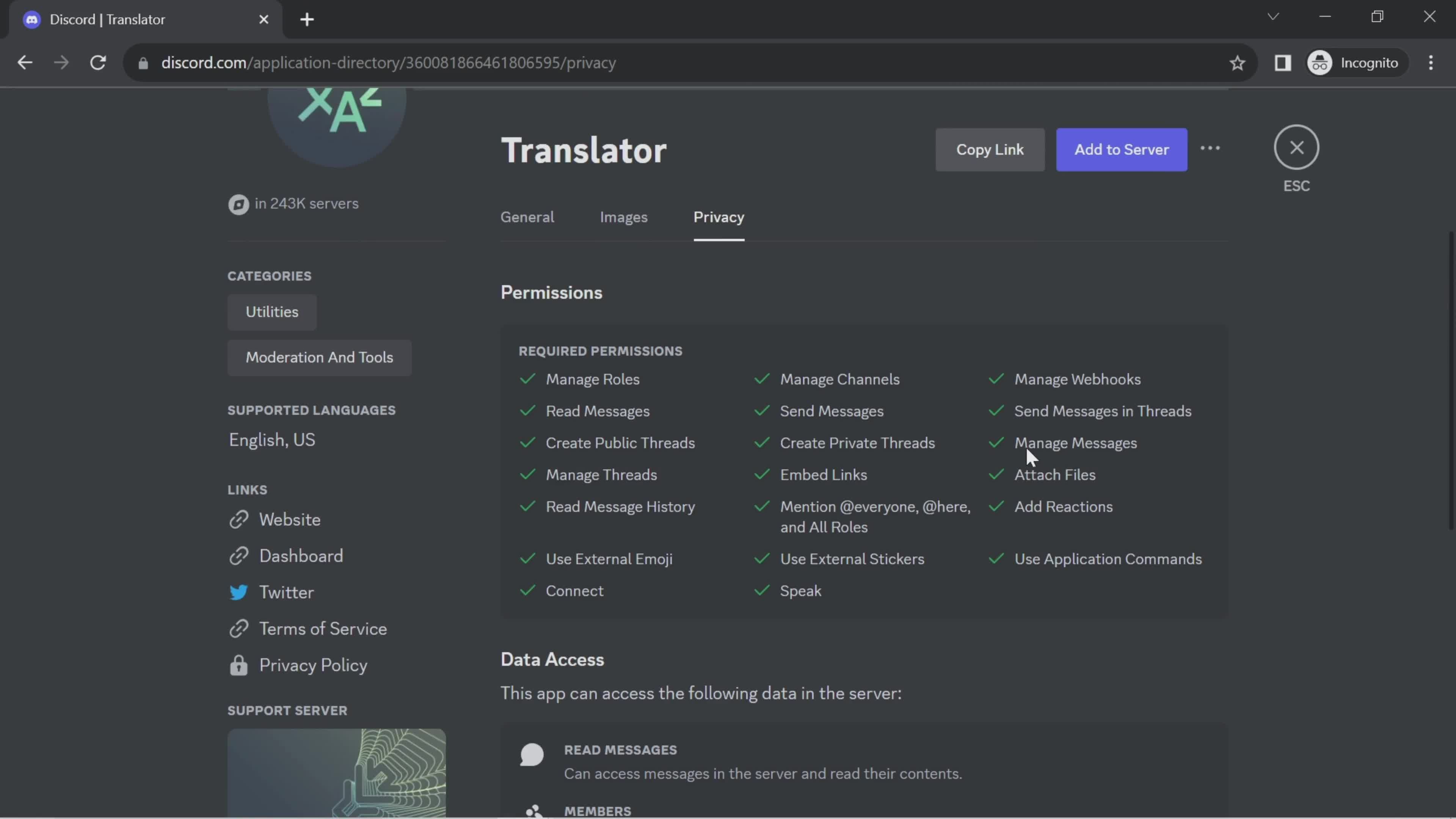The width and height of the screenshot is (1456, 819).
Task: Open the Privacy Policy link
Action: pos(313,665)
